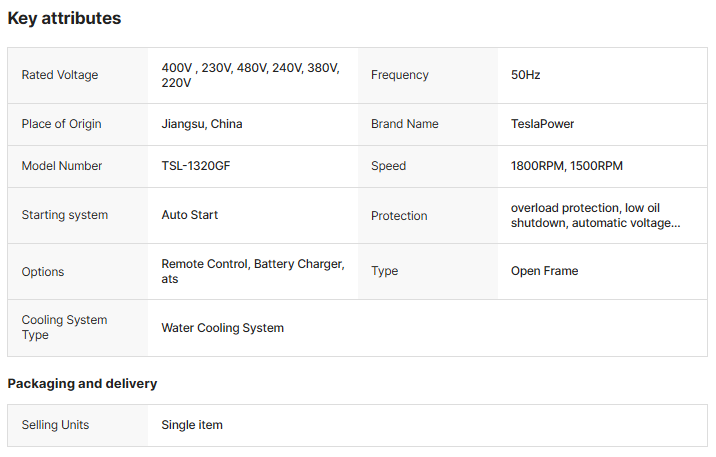Image resolution: width=716 pixels, height=457 pixels.
Task: Select the Place of Origin label
Action: click(x=61, y=124)
